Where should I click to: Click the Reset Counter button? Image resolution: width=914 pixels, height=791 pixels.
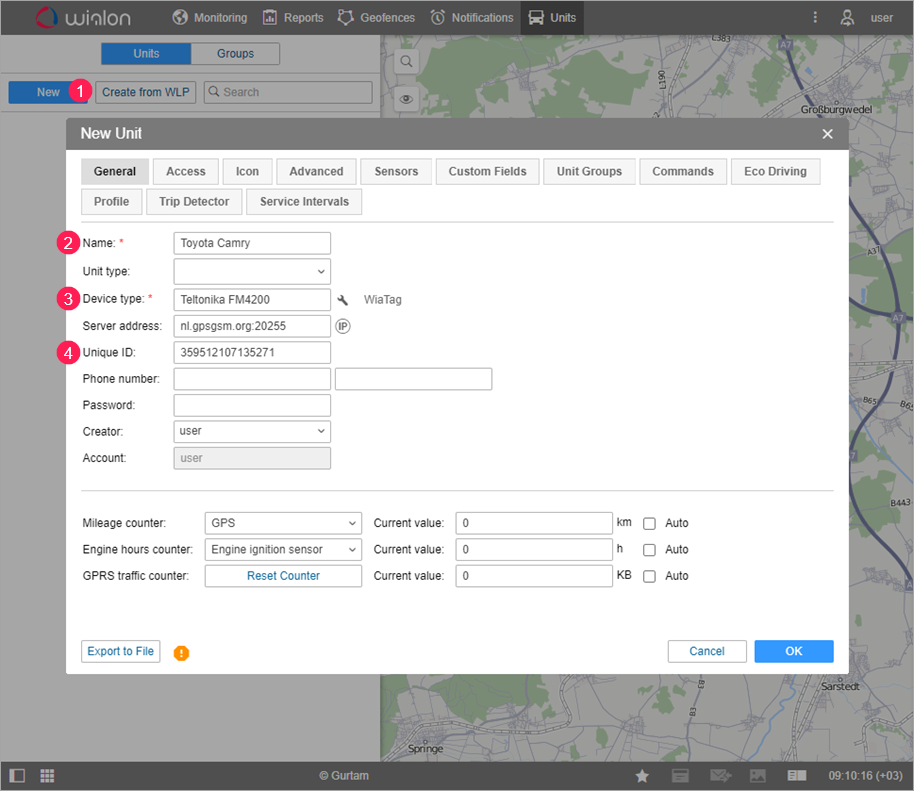coord(283,576)
